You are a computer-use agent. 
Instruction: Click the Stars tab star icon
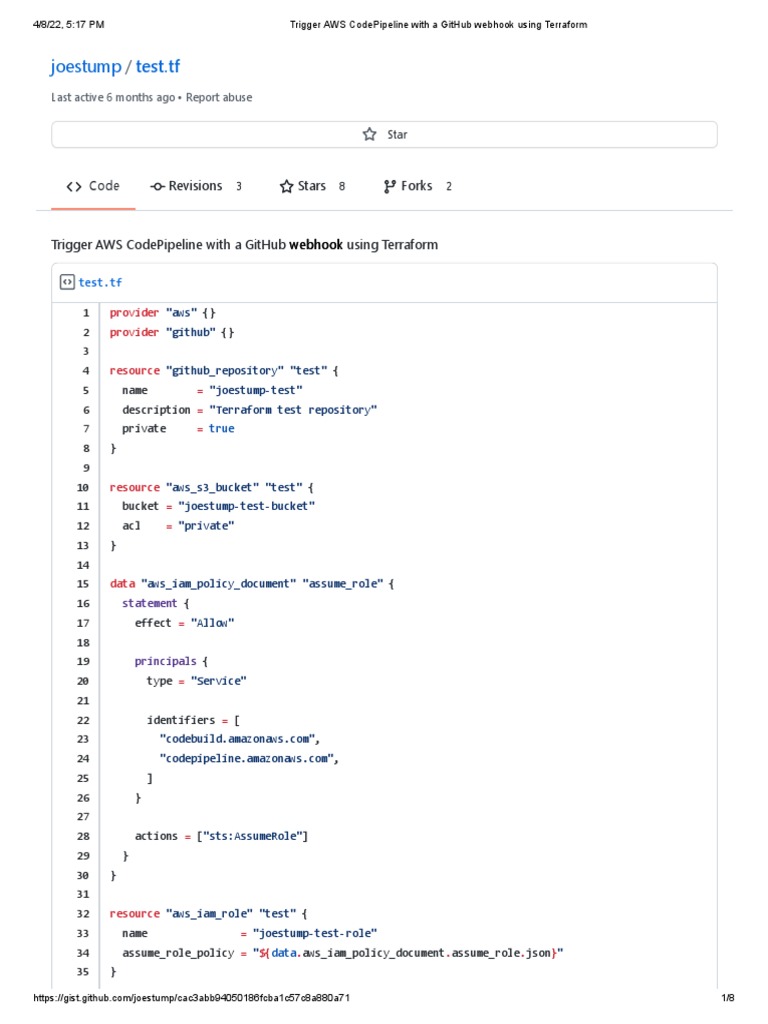(x=286, y=187)
